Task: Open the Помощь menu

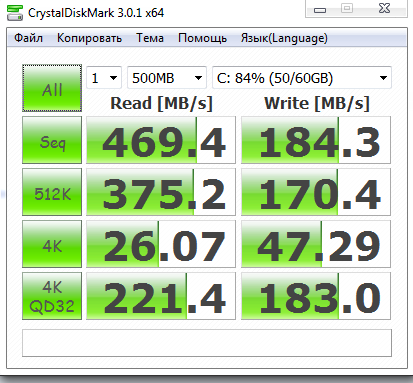Action: pyautogui.click(x=202, y=38)
